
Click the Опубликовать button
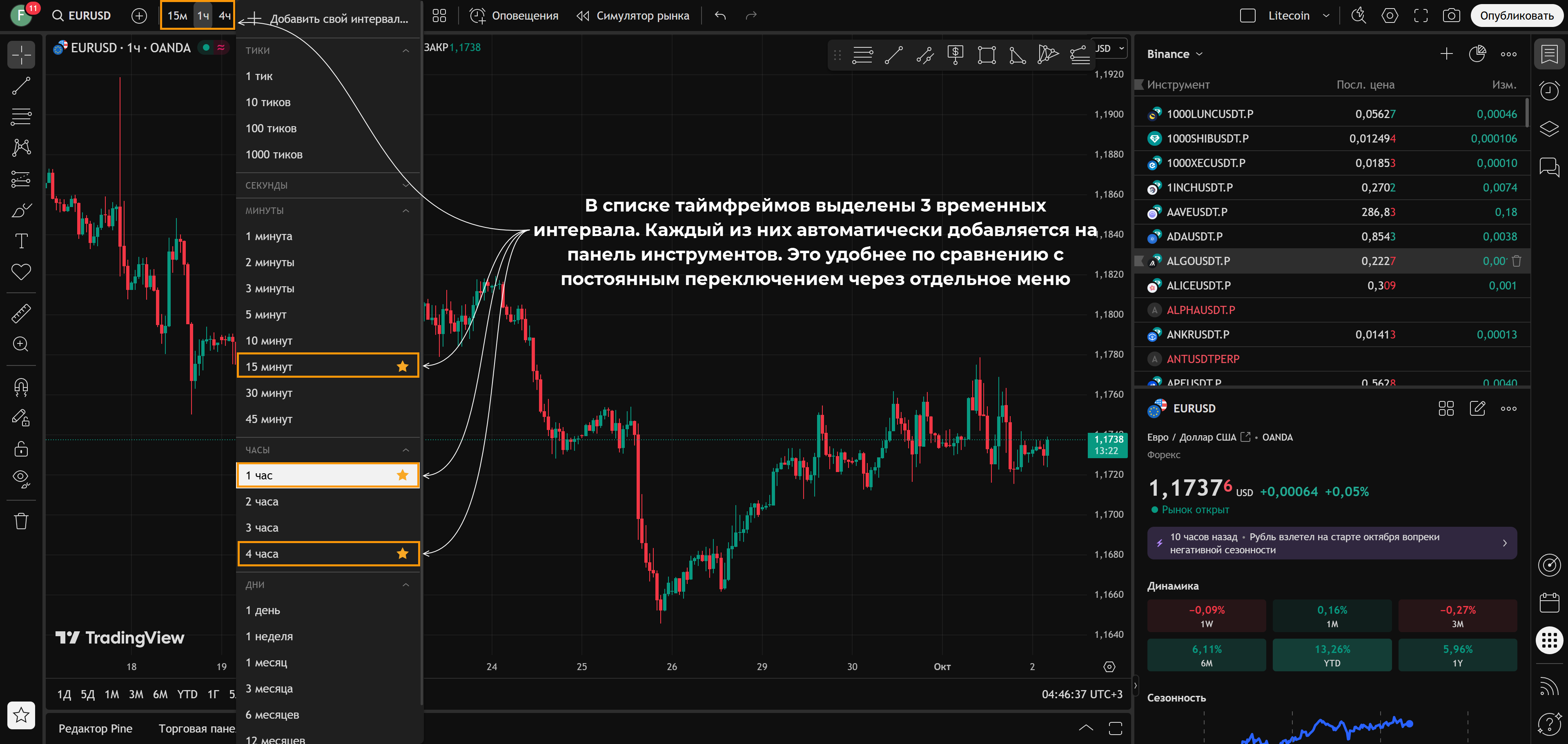click(x=1516, y=15)
